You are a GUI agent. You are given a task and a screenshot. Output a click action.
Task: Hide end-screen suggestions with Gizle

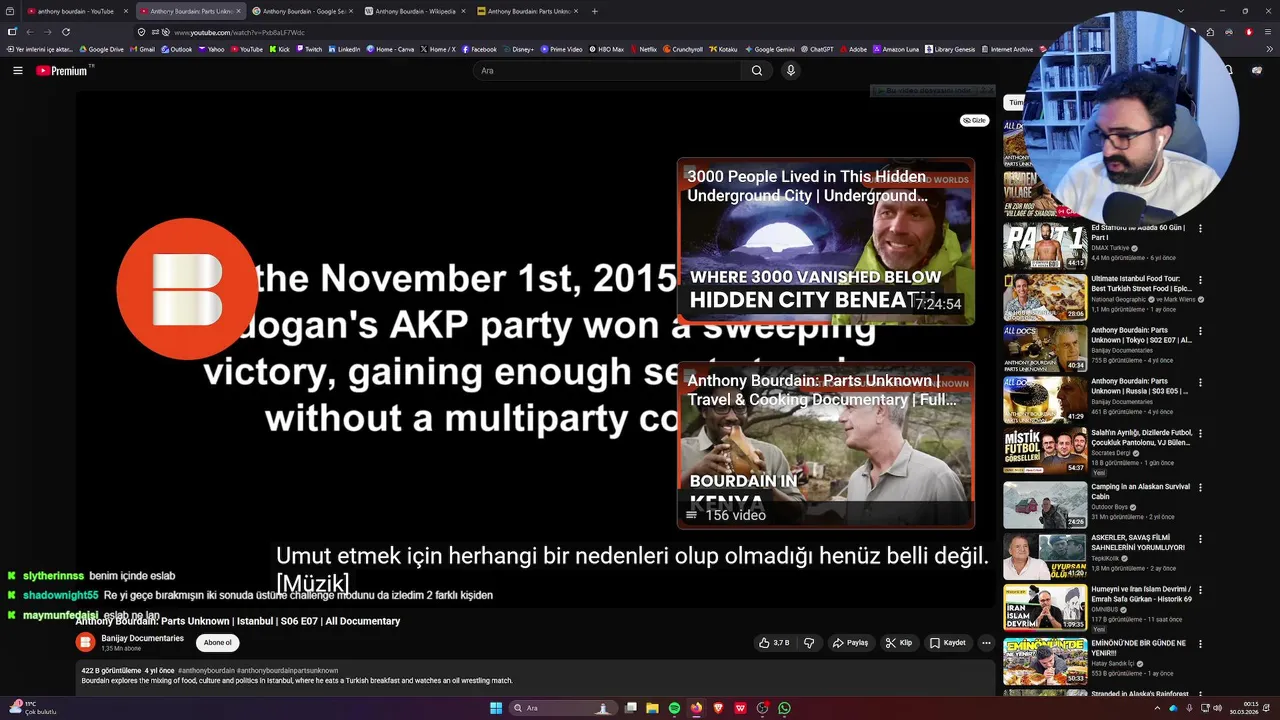coord(975,120)
